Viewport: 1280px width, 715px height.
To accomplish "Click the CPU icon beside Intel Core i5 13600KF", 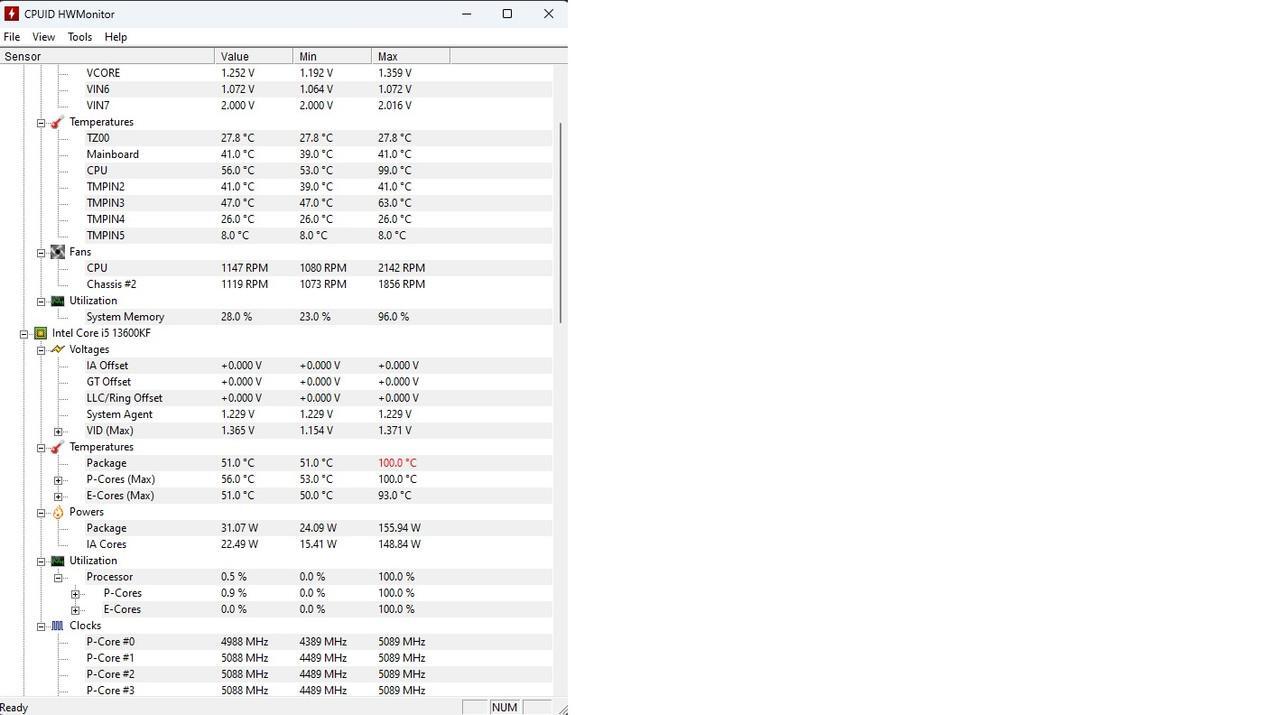I will click(40, 333).
